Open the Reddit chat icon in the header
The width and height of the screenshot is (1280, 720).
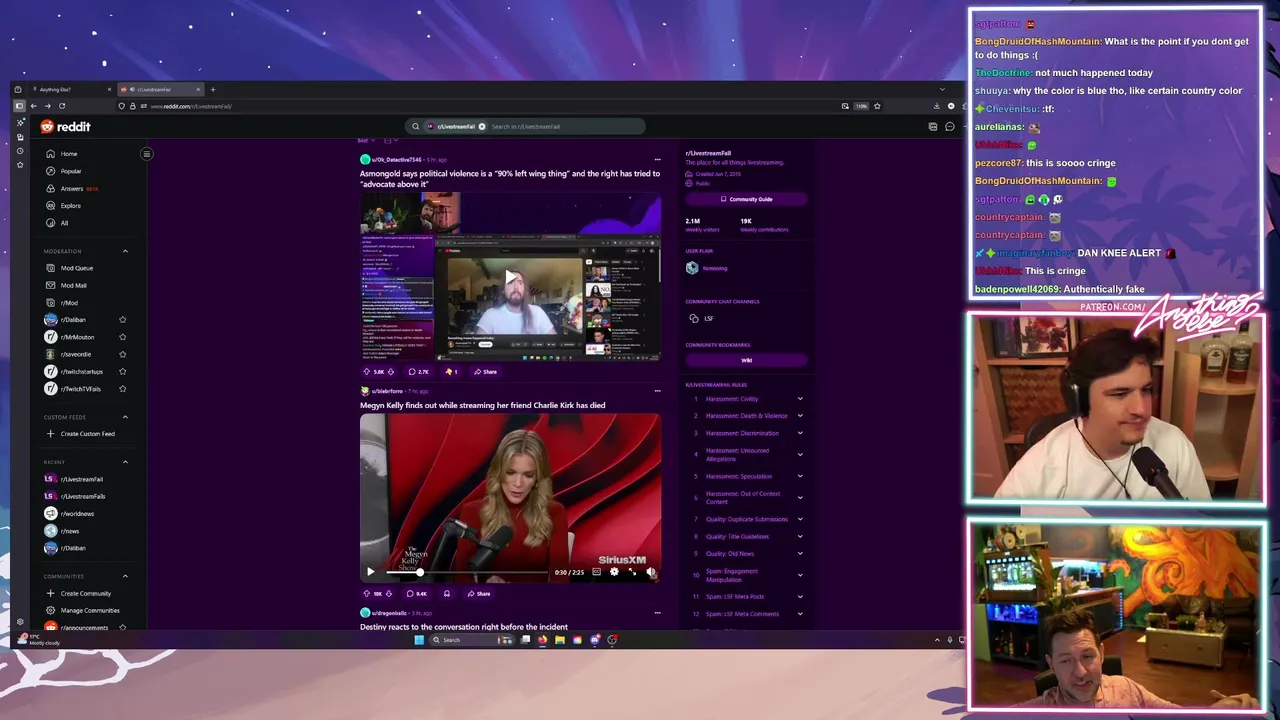[x=950, y=127]
